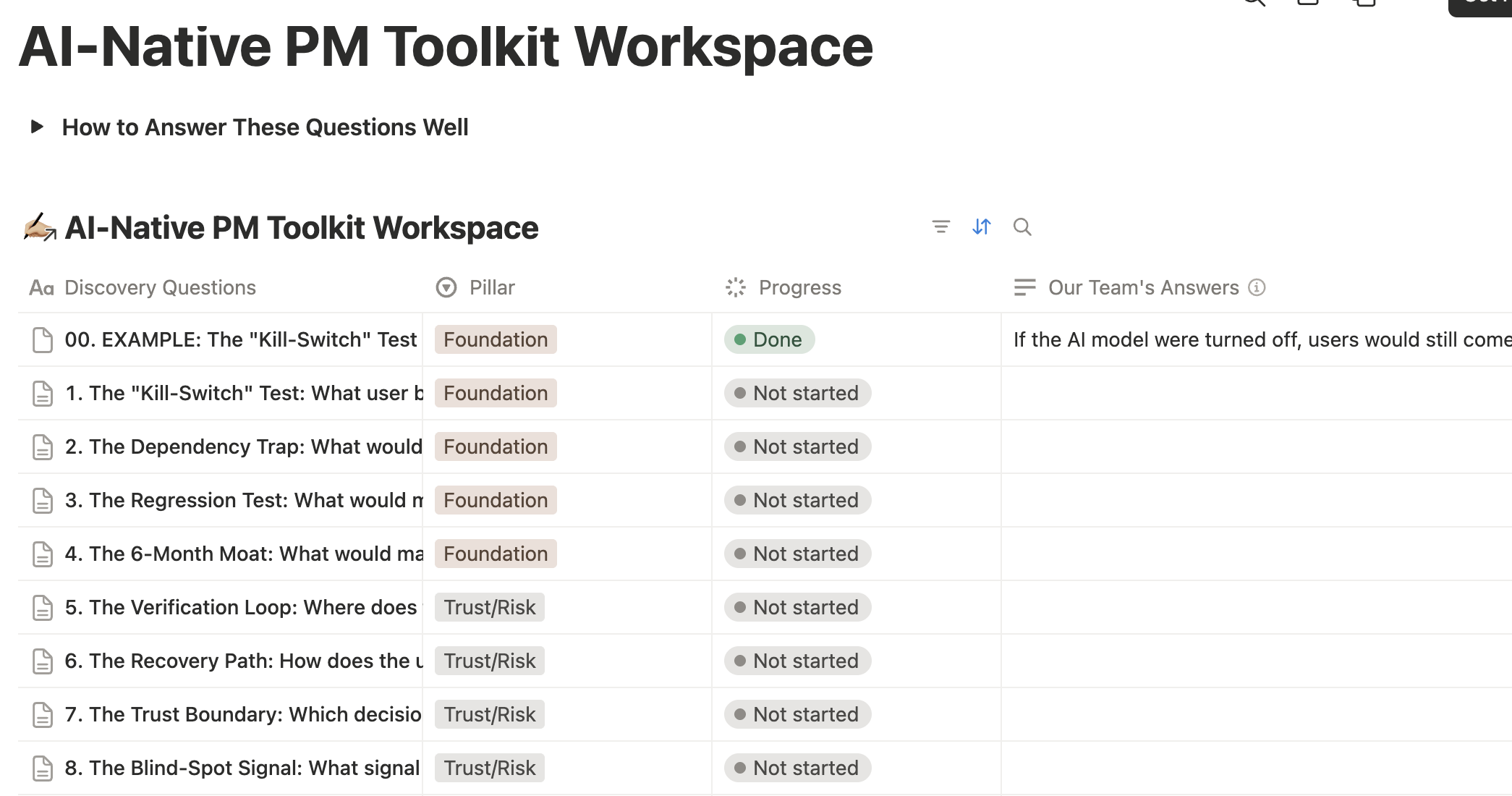Click the writing-hand emoji beside the table title
1512x796 pixels.
[39, 227]
